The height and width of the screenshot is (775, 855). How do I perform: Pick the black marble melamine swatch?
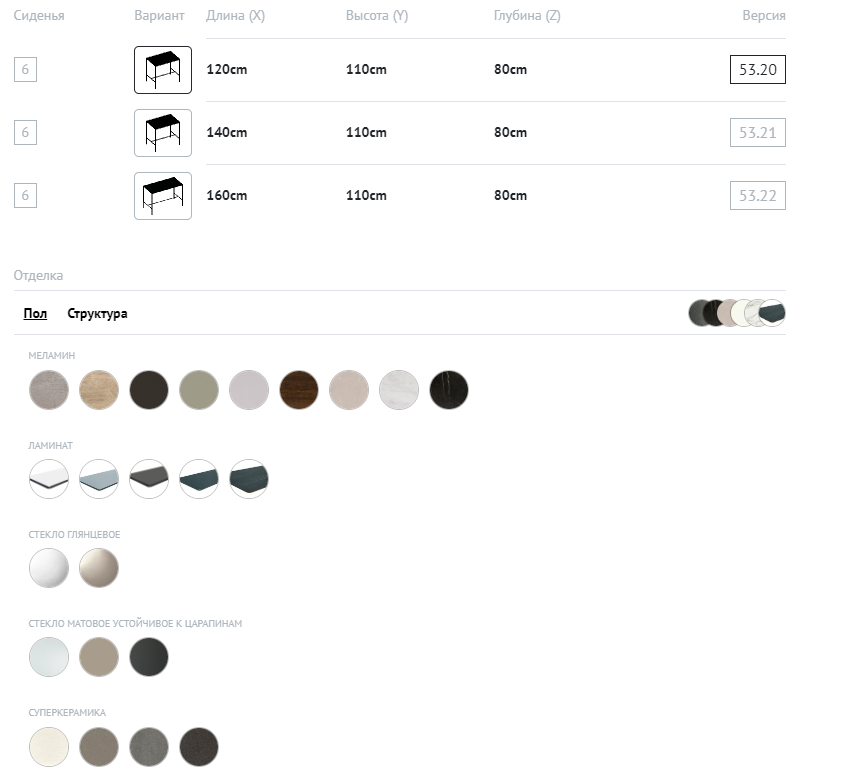[x=449, y=390]
